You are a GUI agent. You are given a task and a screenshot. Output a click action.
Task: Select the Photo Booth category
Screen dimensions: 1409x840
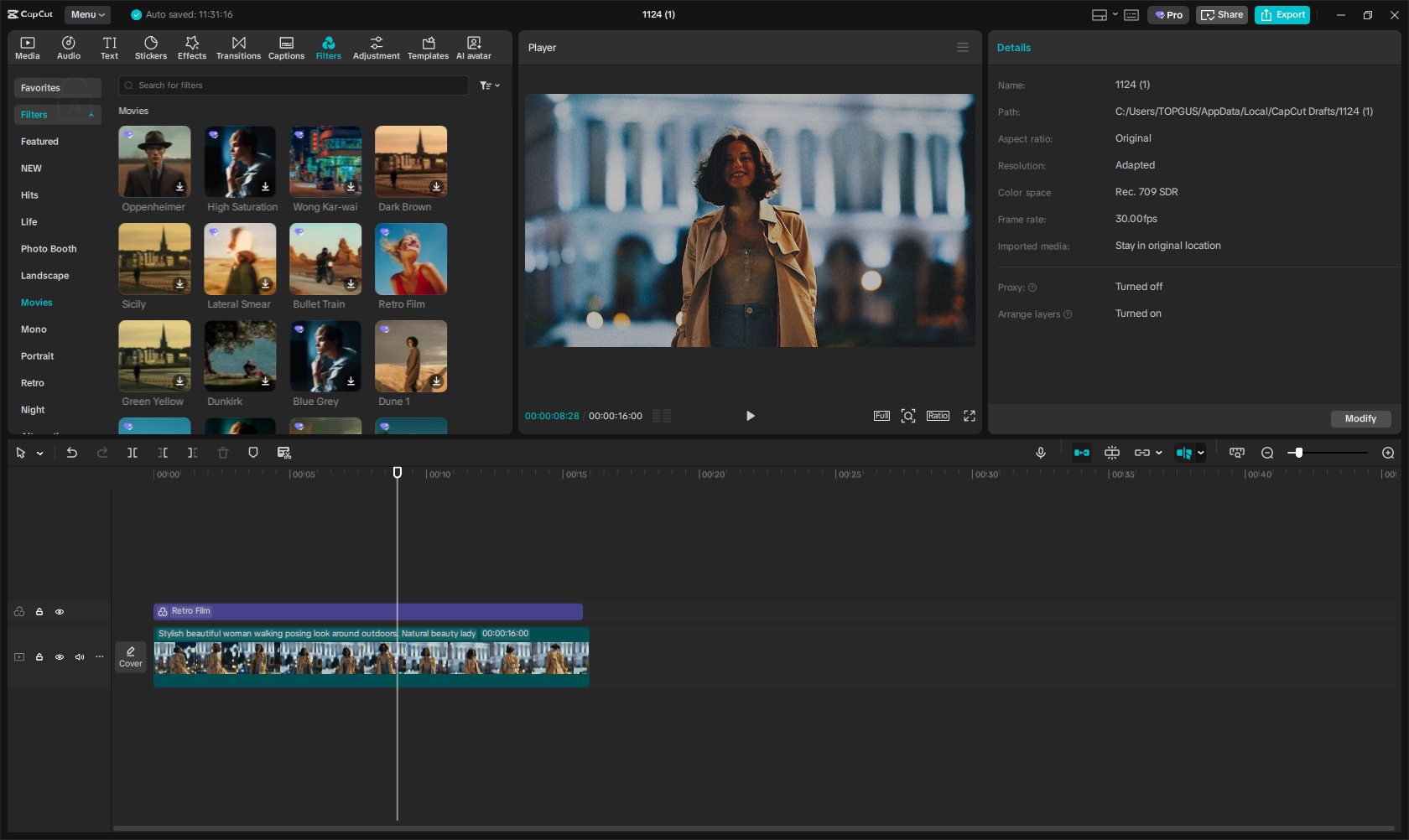point(49,249)
